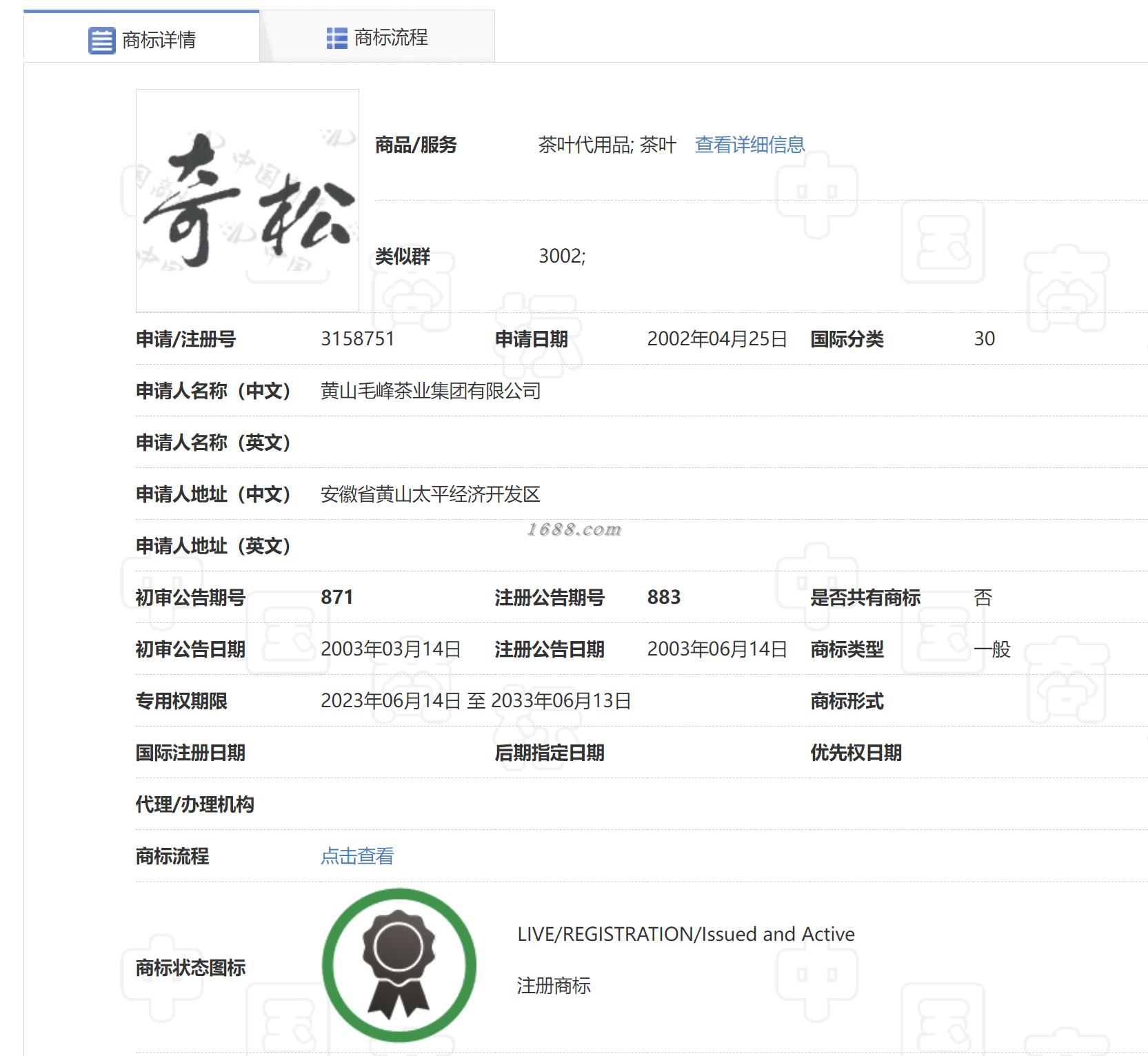Image resolution: width=1148 pixels, height=1056 pixels.
Task: Click the 申请人名称（中文） label
Action: click(213, 391)
